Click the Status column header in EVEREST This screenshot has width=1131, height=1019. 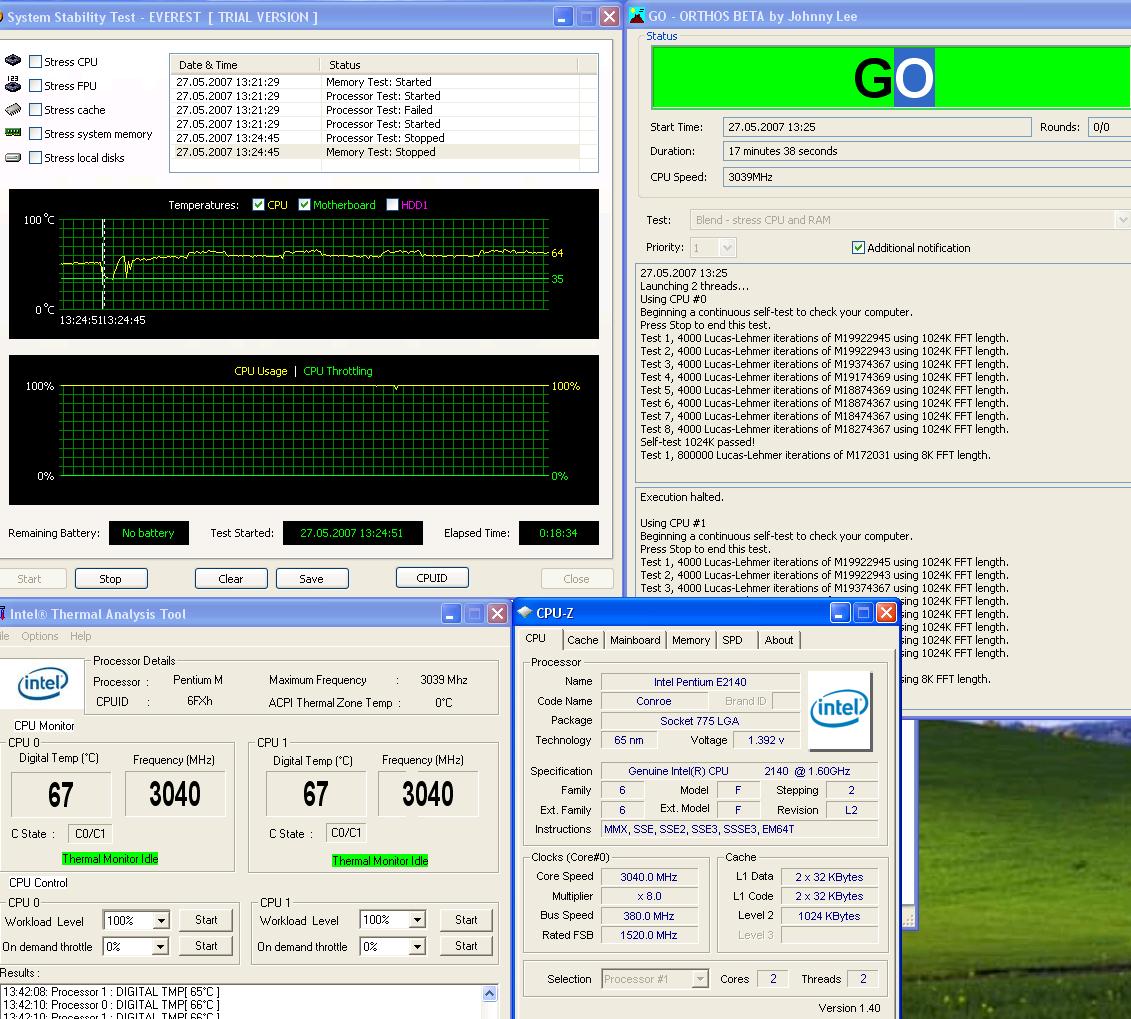point(449,64)
